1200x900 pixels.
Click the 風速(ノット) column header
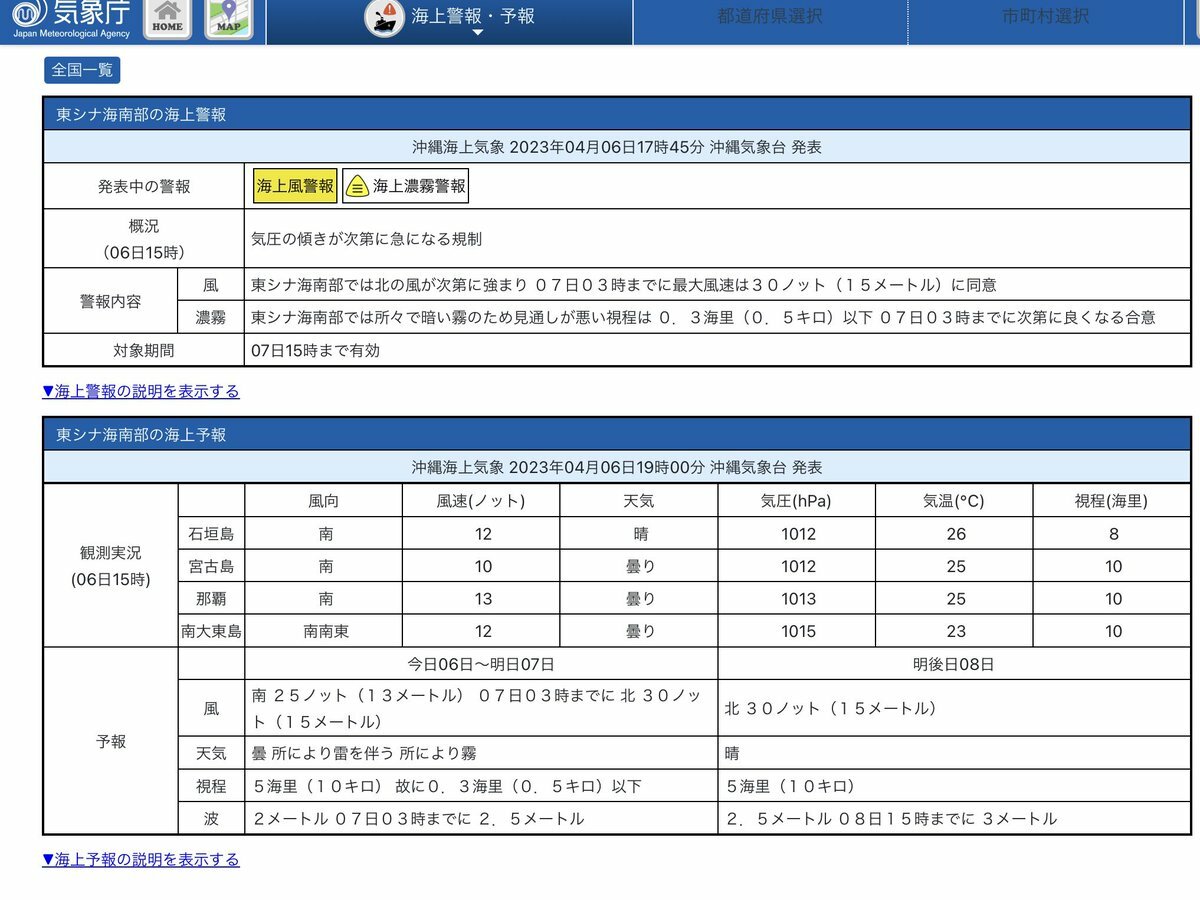(481, 501)
